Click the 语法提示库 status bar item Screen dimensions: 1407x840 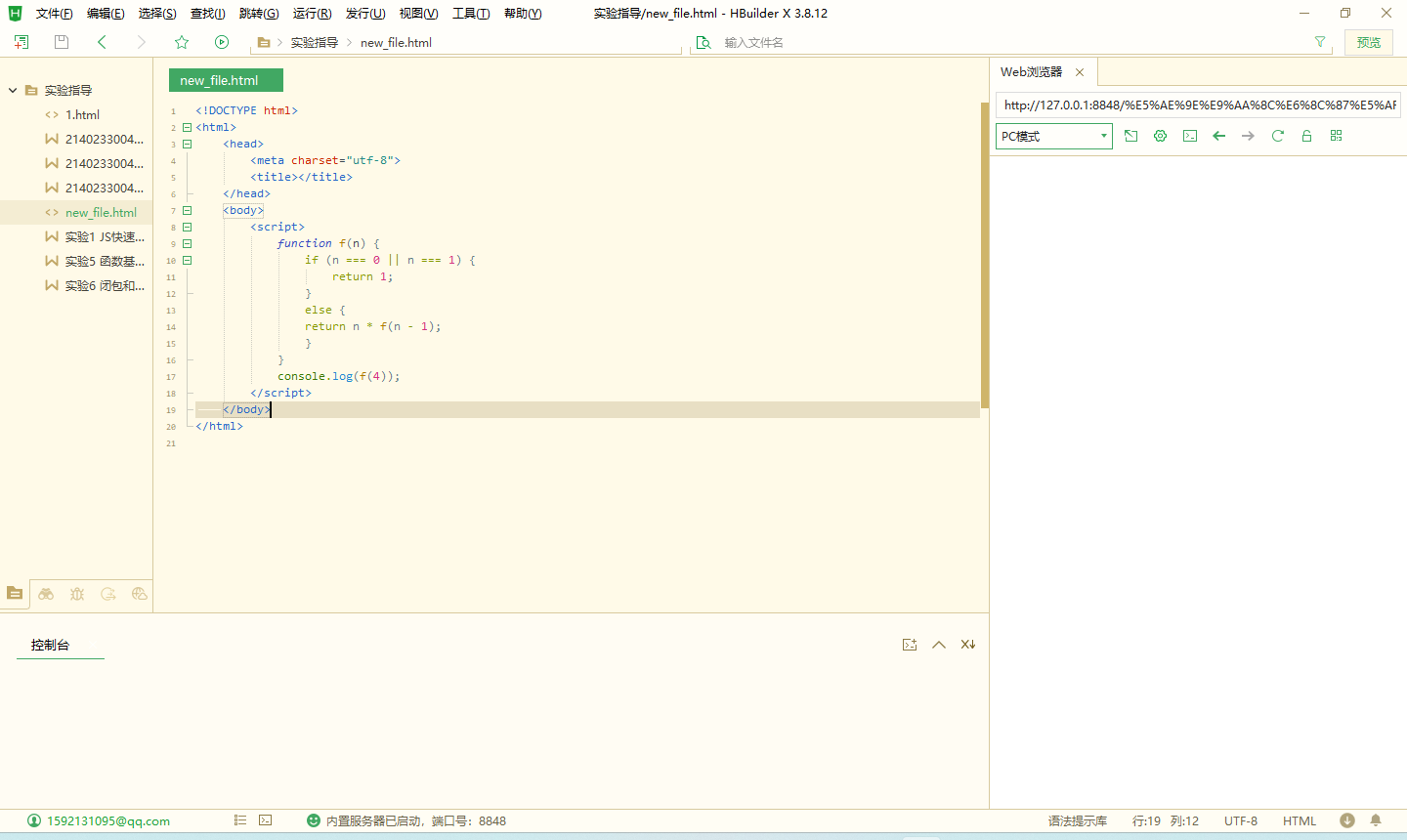click(x=1078, y=820)
